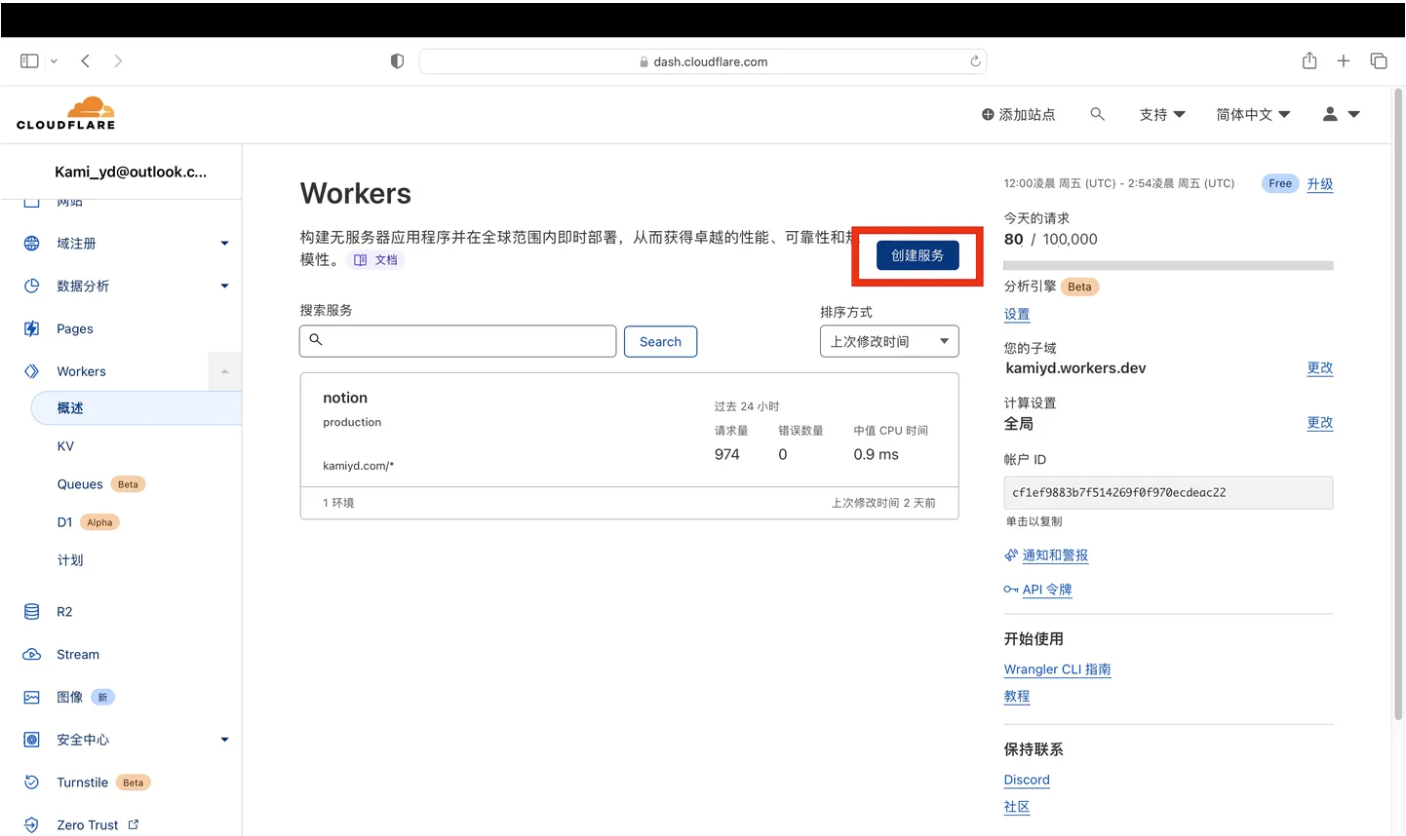This screenshot has width=1406, height=836.
Task: Select KV in Workers submenu
Action: (66, 446)
